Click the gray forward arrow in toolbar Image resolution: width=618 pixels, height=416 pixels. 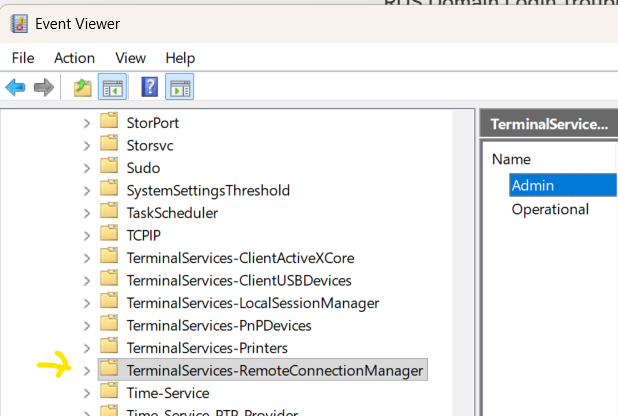[x=44, y=87]
